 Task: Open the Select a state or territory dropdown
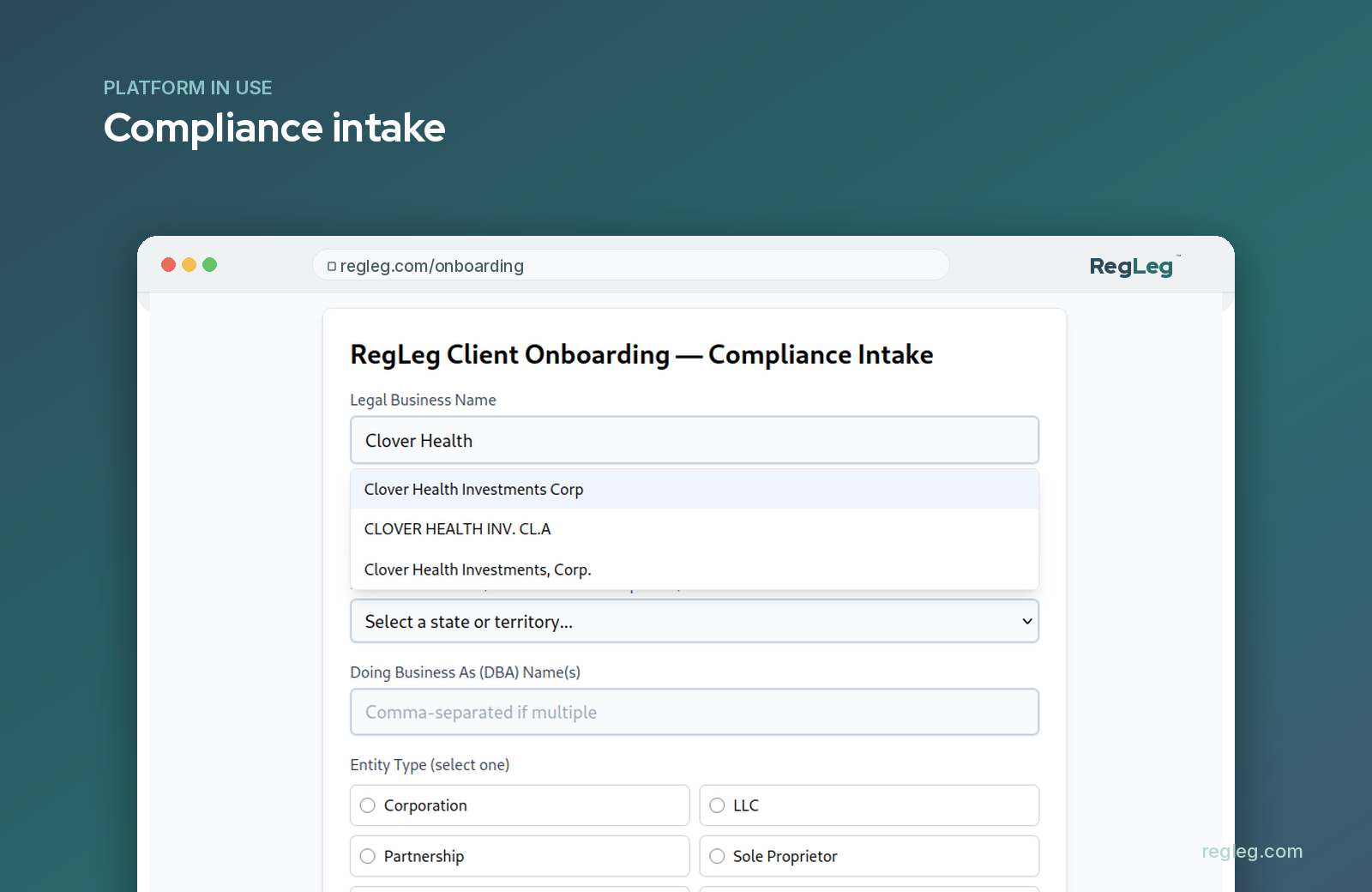pyautogui.click(x=695, y=621)
